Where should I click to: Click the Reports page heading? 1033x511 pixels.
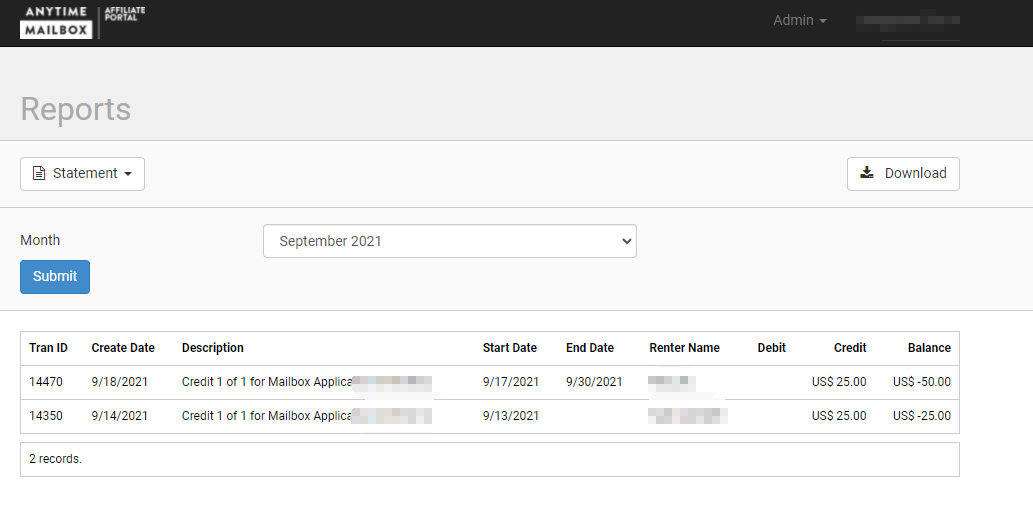click(x=76, y=109)
